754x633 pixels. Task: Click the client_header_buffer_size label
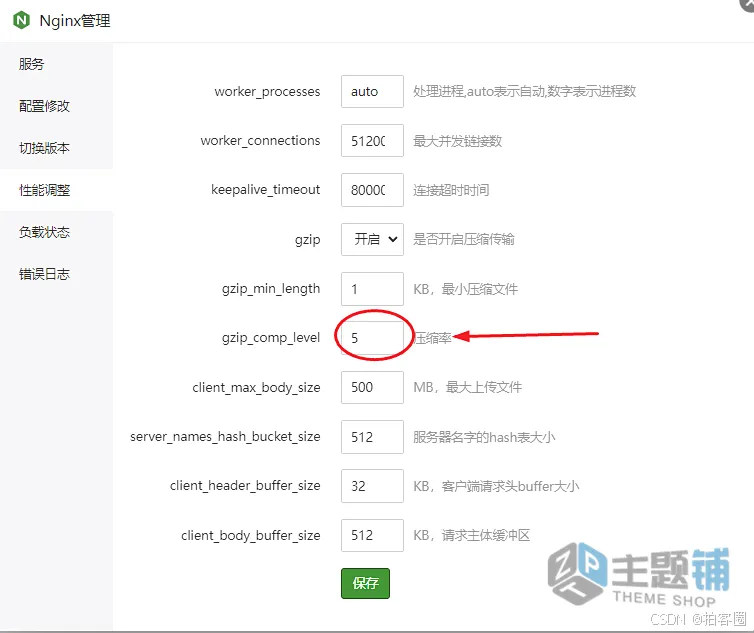245,486
